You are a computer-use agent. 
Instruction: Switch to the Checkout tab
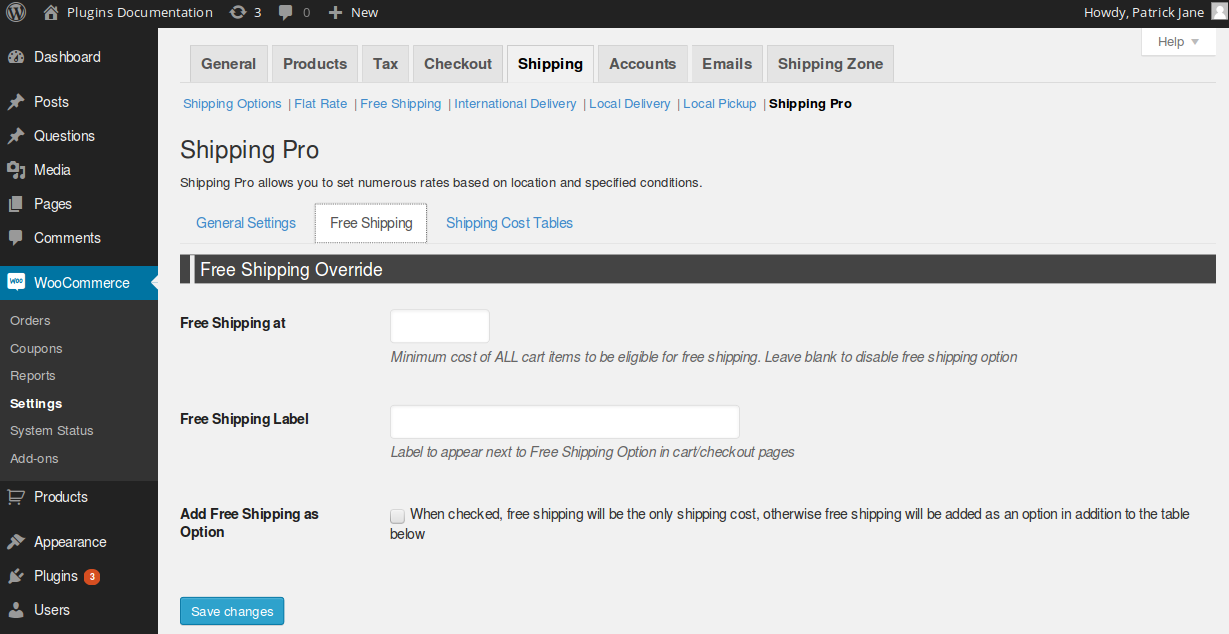point(458,63)
